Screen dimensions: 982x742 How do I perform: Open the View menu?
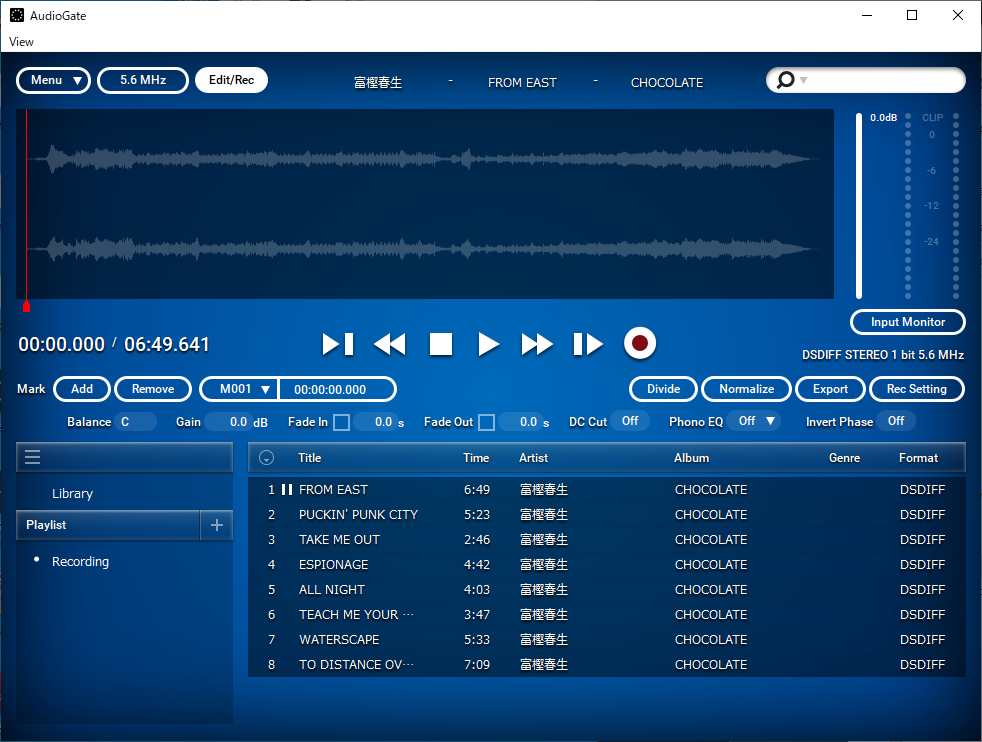(21, 42)
